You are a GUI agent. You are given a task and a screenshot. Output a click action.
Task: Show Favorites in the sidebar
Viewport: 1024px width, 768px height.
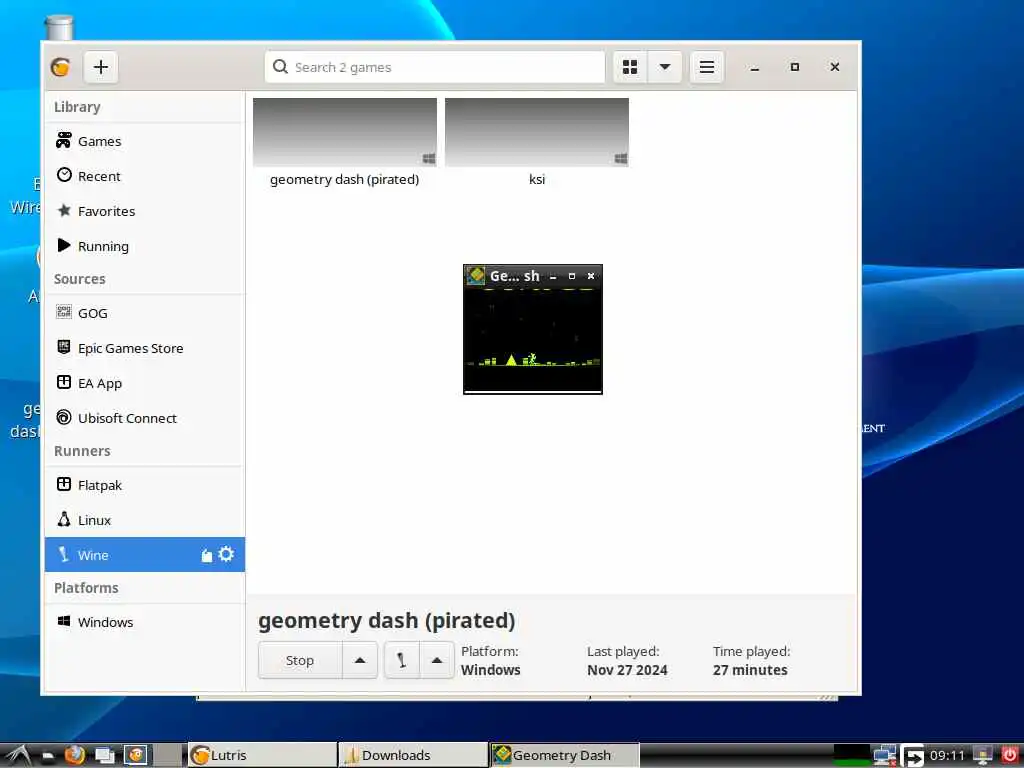pyautogui.click(x=145, y=211)
